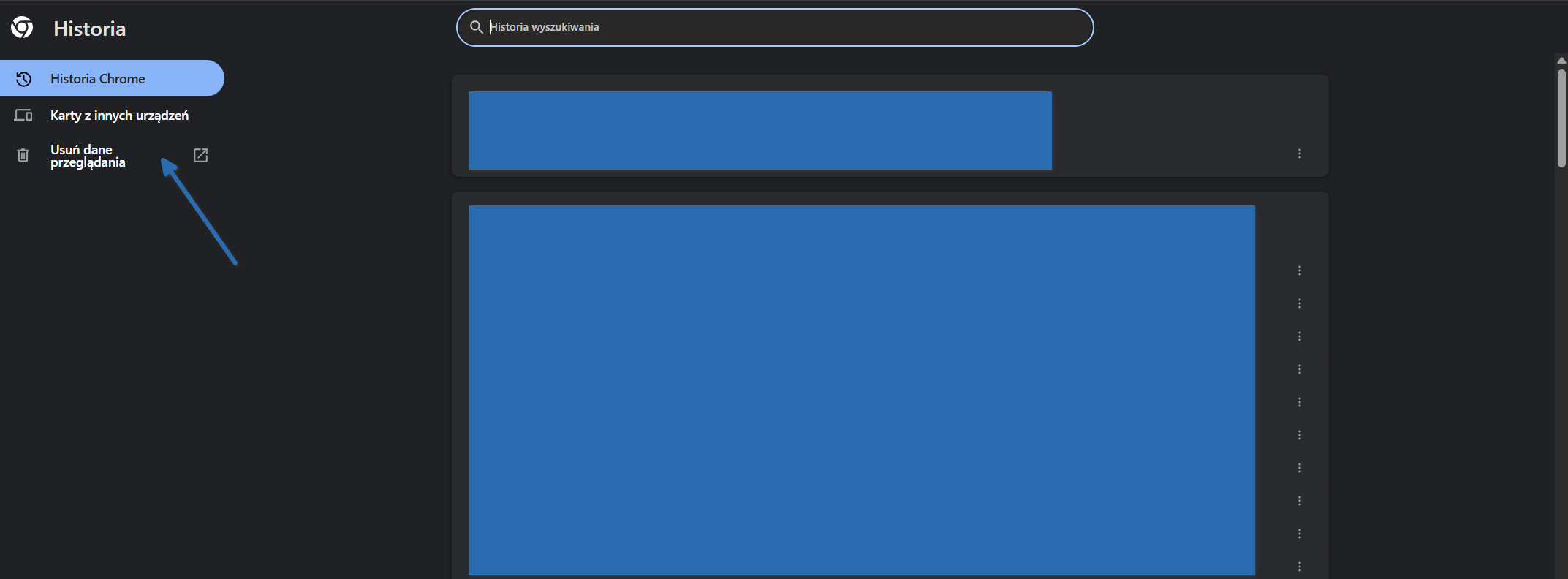Select the Historia Chrome sidebar tab

[111, 79]
